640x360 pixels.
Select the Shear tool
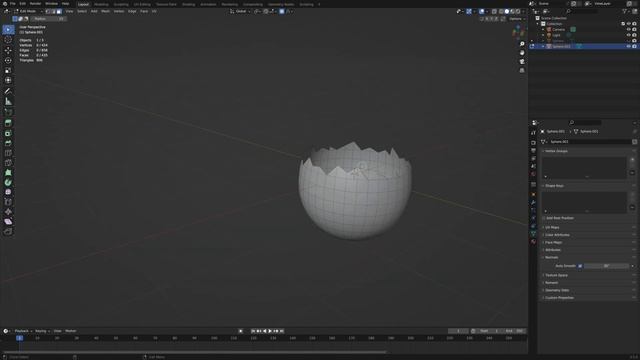tap(8, 222)
